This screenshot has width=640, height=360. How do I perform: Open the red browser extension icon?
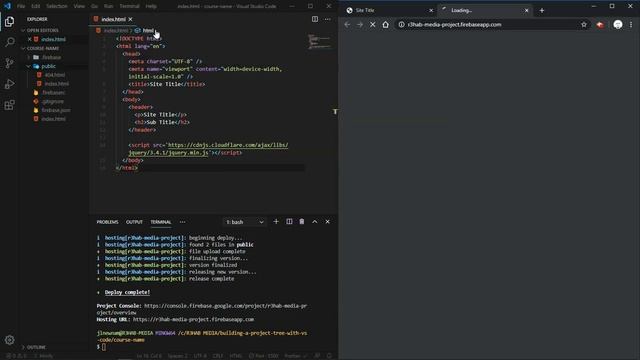600,24
